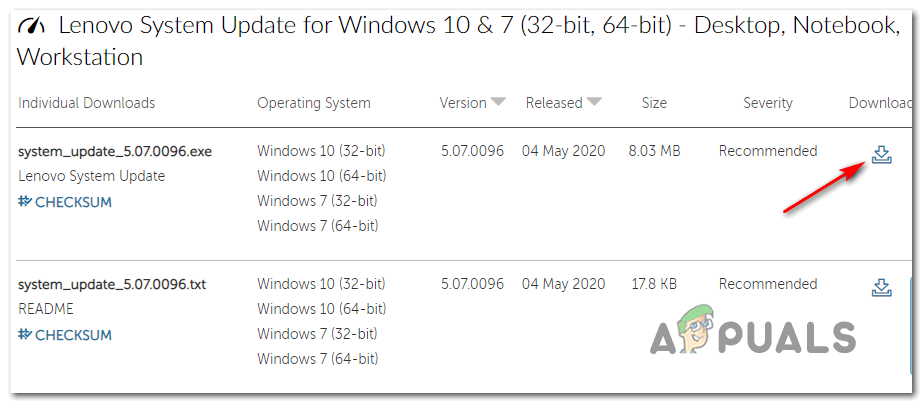Click the Lenovo System Update description text
This screenshot has height=404, width=923.
click(x=92, y=176)
